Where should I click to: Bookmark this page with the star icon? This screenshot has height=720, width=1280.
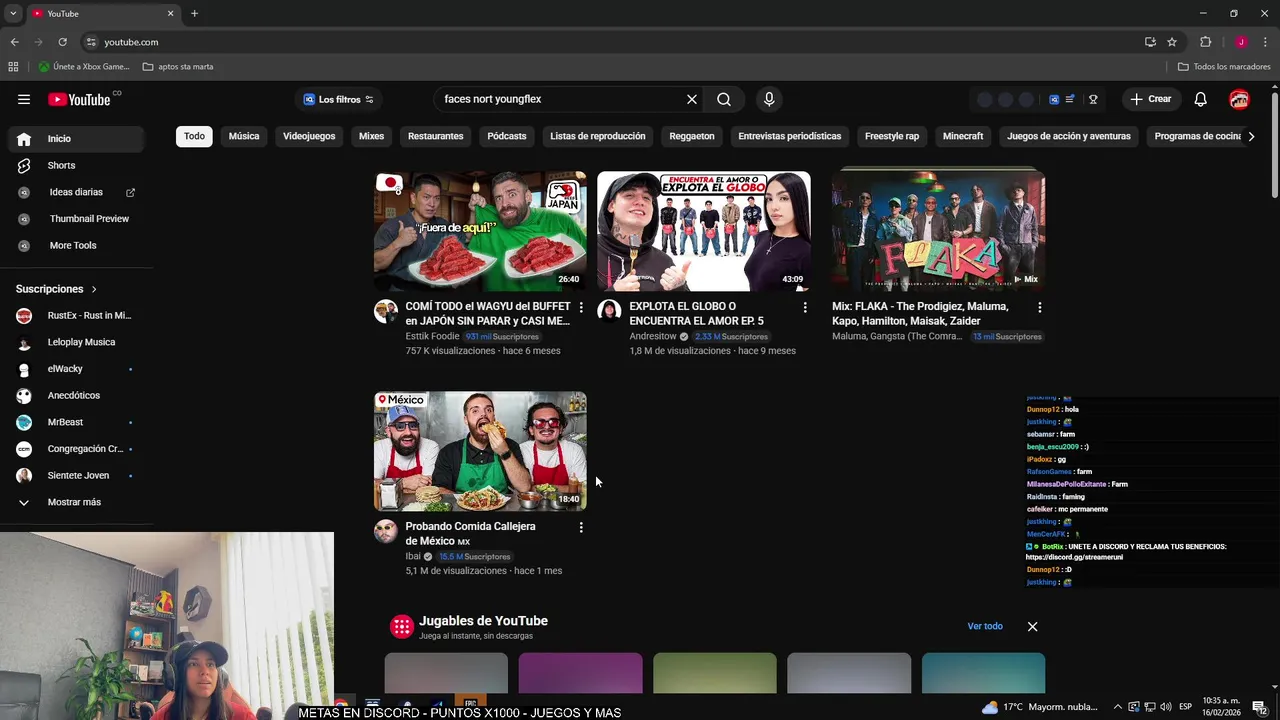tap(1172, 42)
